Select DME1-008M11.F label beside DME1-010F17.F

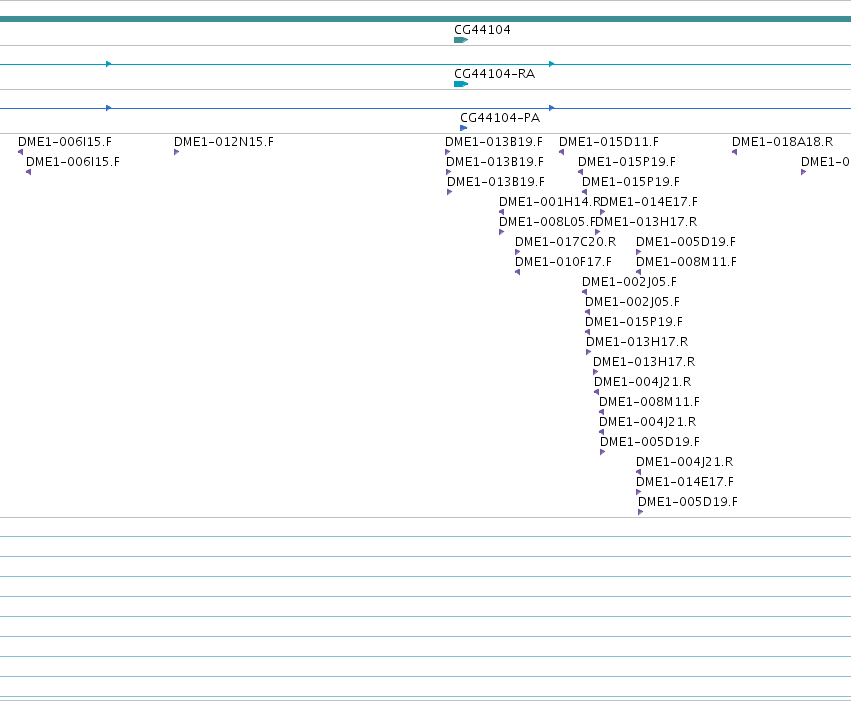687,262
